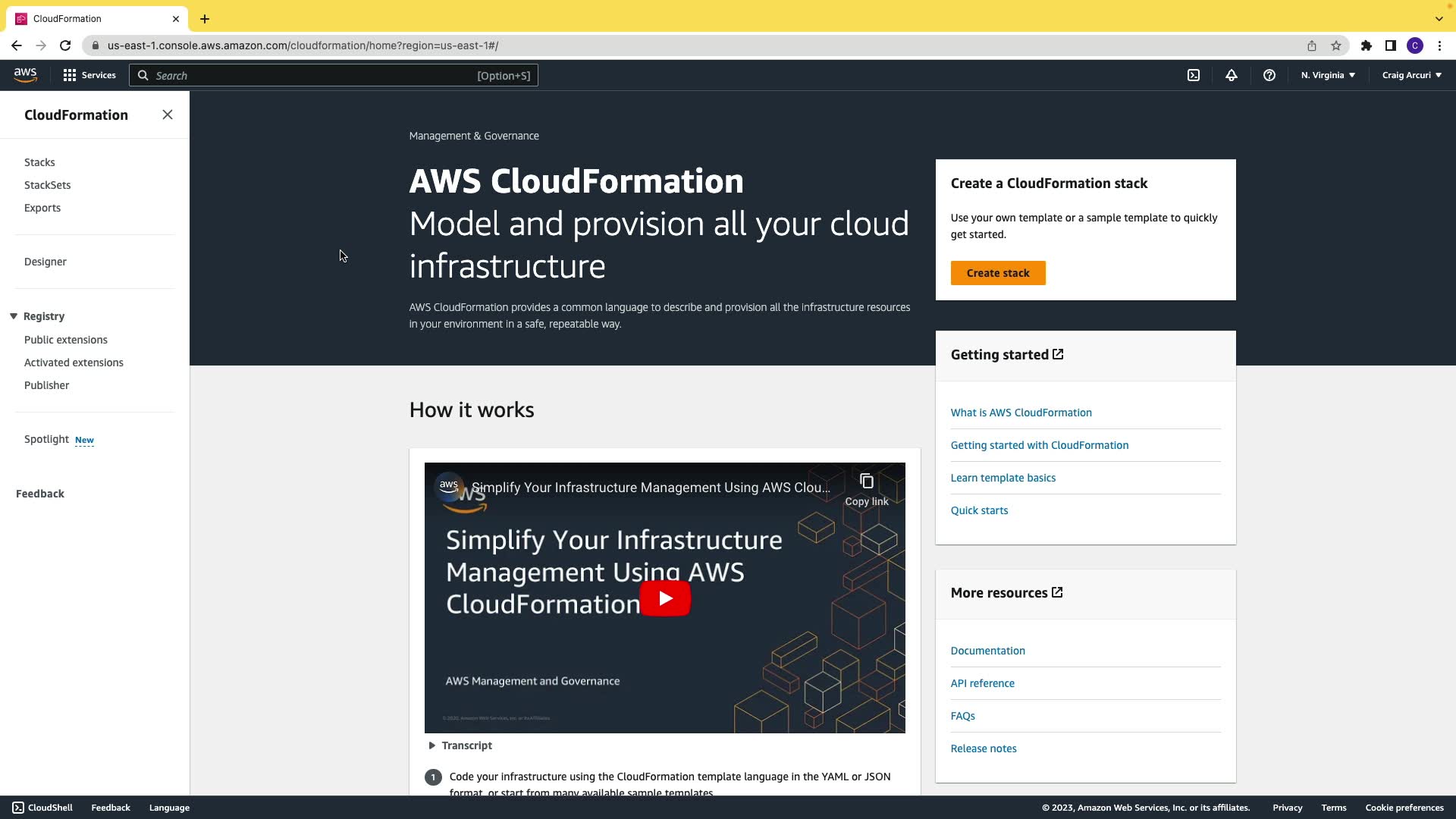
Task: Open Stacks in the sidebar
Action: (39, 162)
